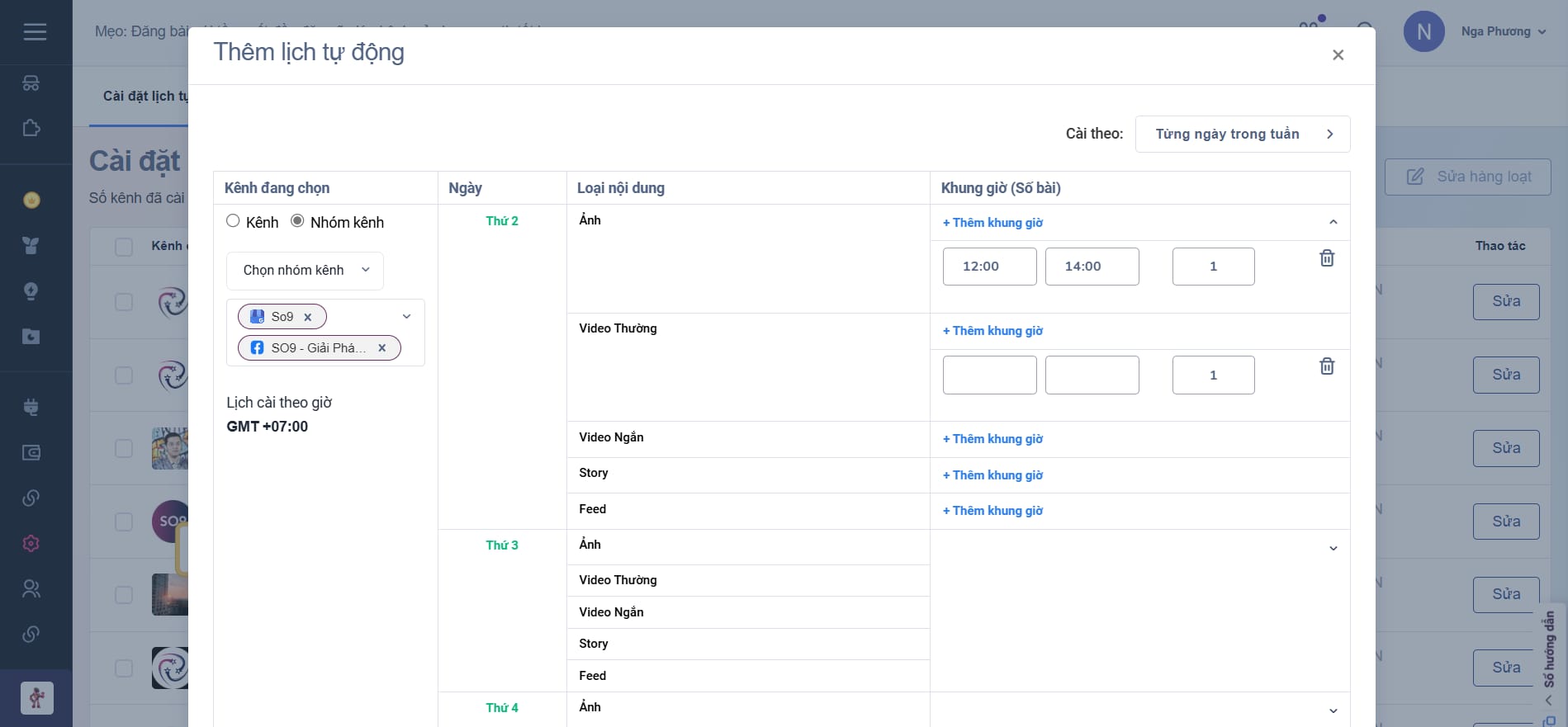Expand the Thứ 3 time slots
This screenshot has height=727, width=1568.
tap(1333, 549)
